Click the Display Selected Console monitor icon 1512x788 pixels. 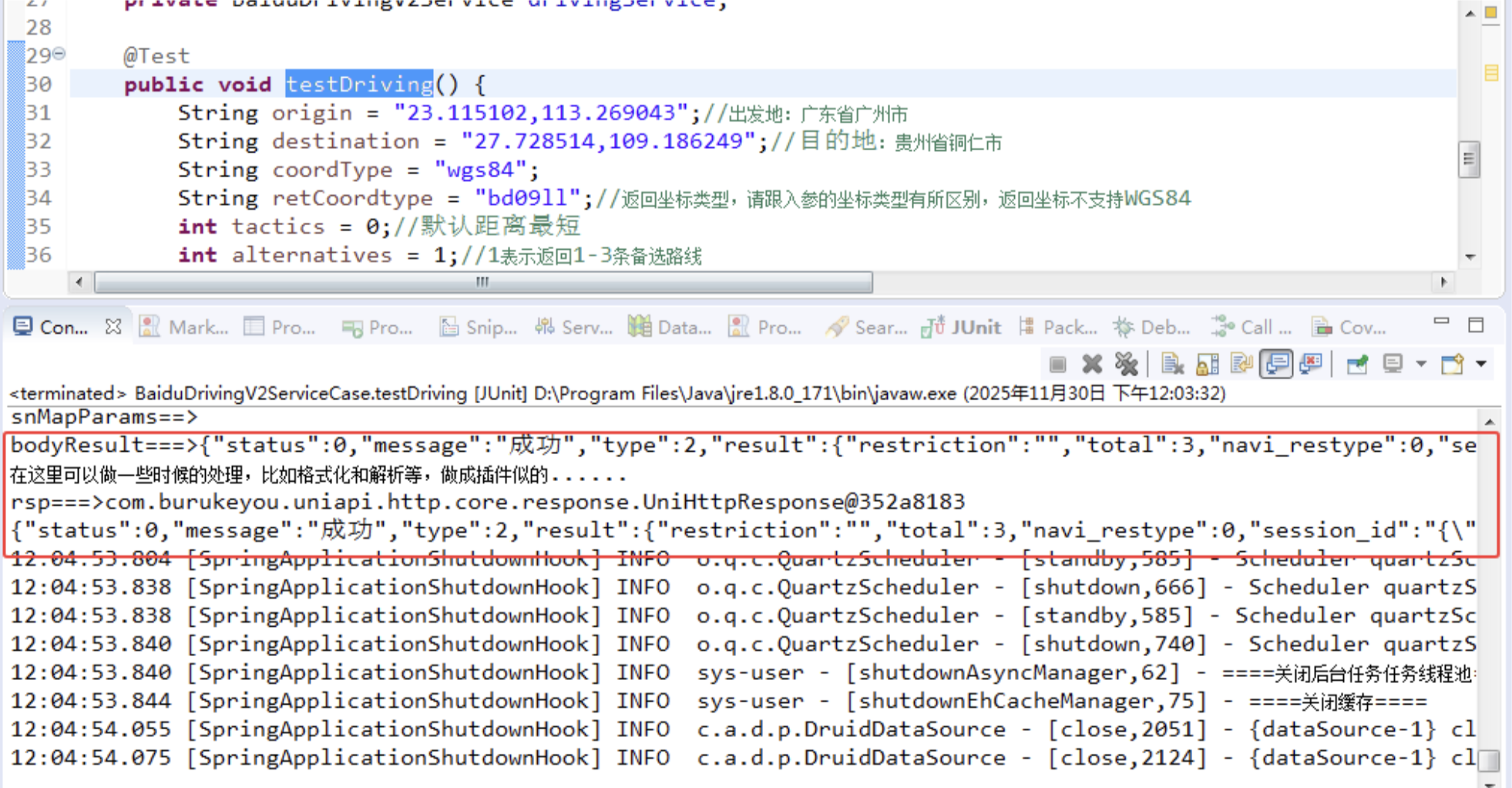point(1393,364)
